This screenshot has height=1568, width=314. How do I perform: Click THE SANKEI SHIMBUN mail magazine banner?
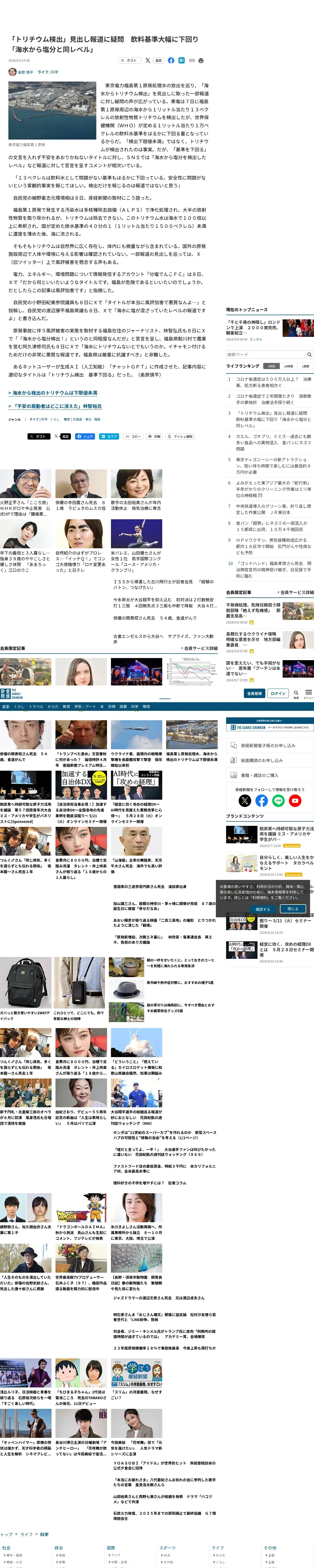click(x=270, y=724)
